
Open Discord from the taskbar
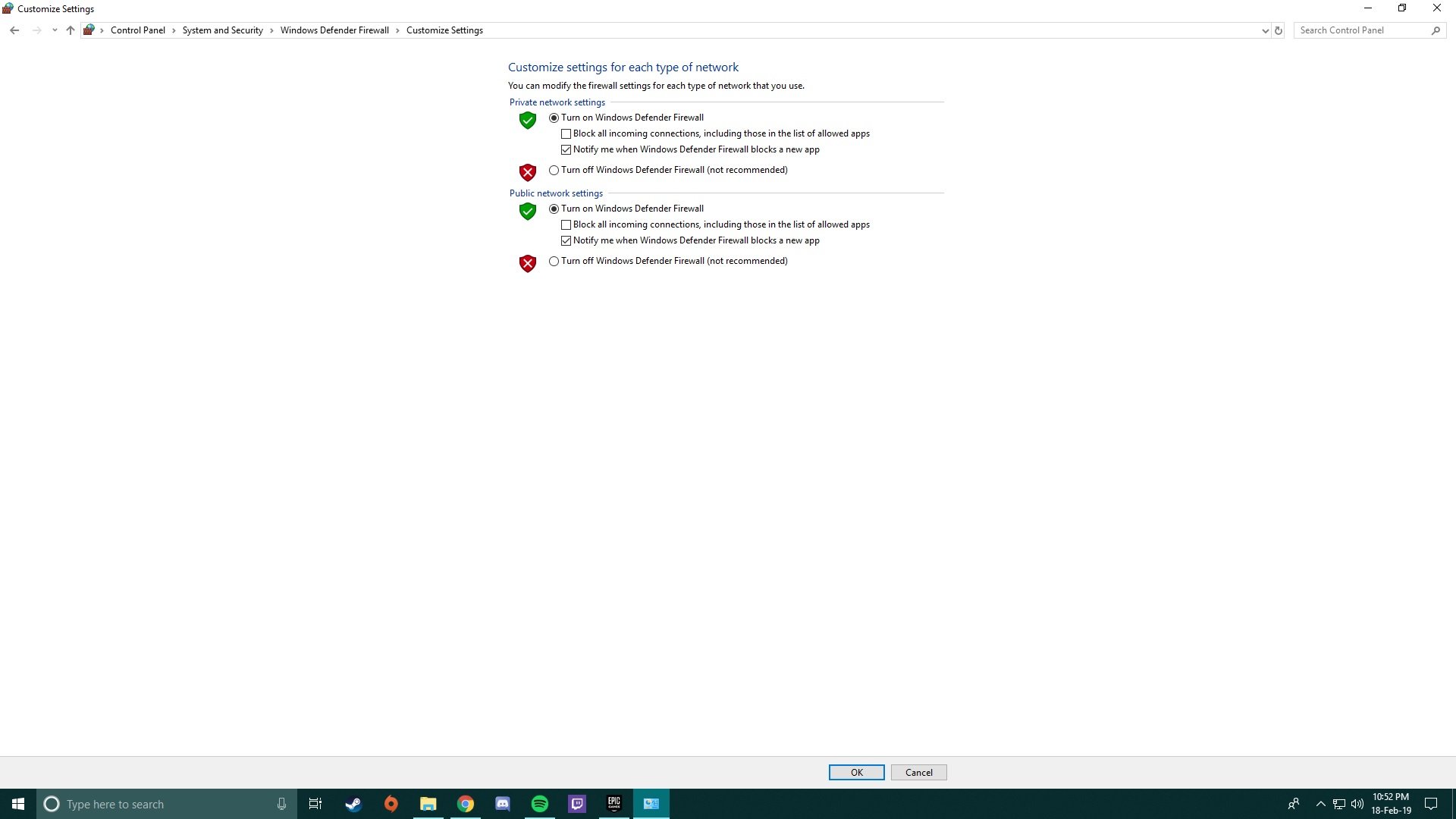point(502,804)
